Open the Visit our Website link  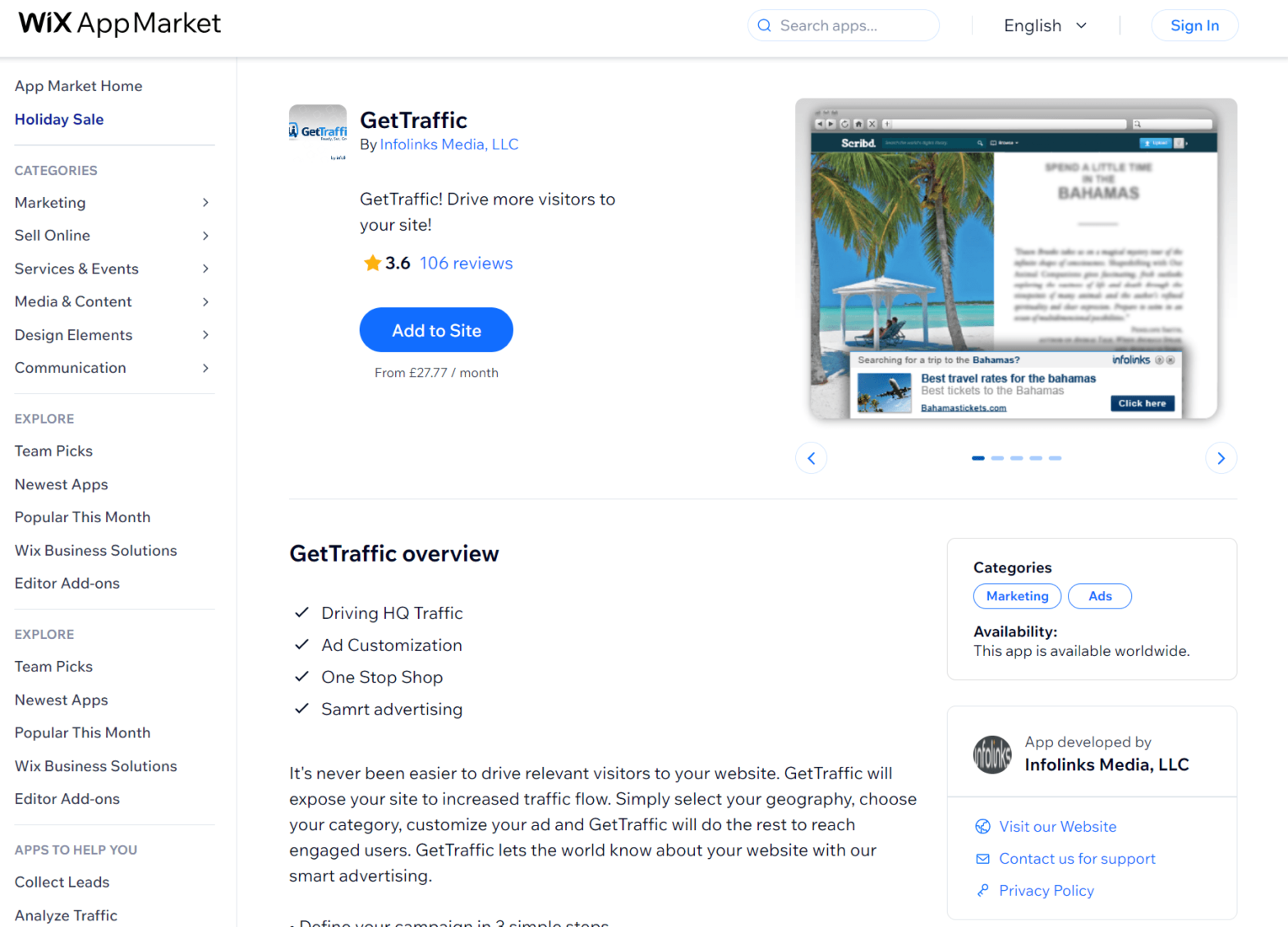[1058, 827]
